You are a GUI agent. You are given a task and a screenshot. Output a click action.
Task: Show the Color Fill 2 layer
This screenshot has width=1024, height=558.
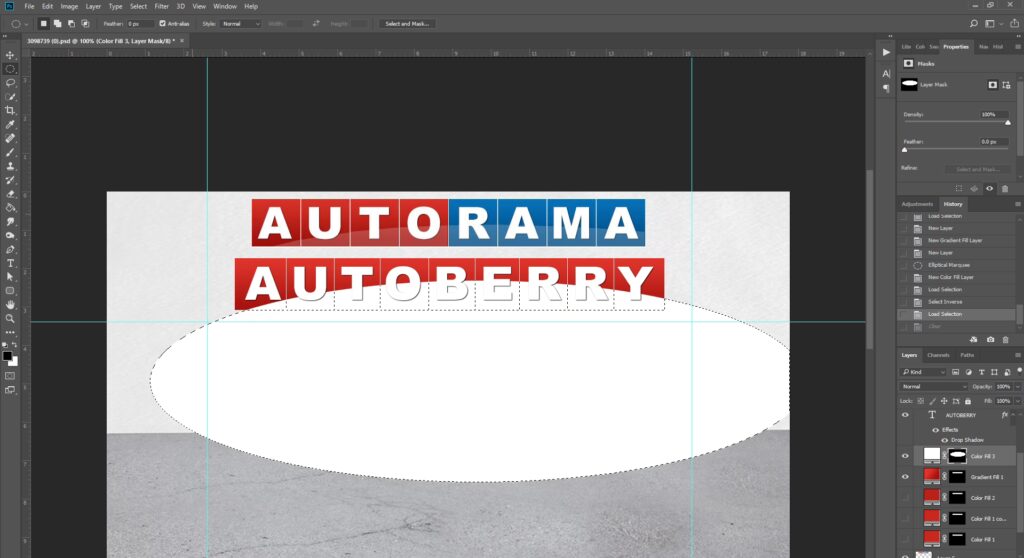pyautogui.click(x=905, y=497)
